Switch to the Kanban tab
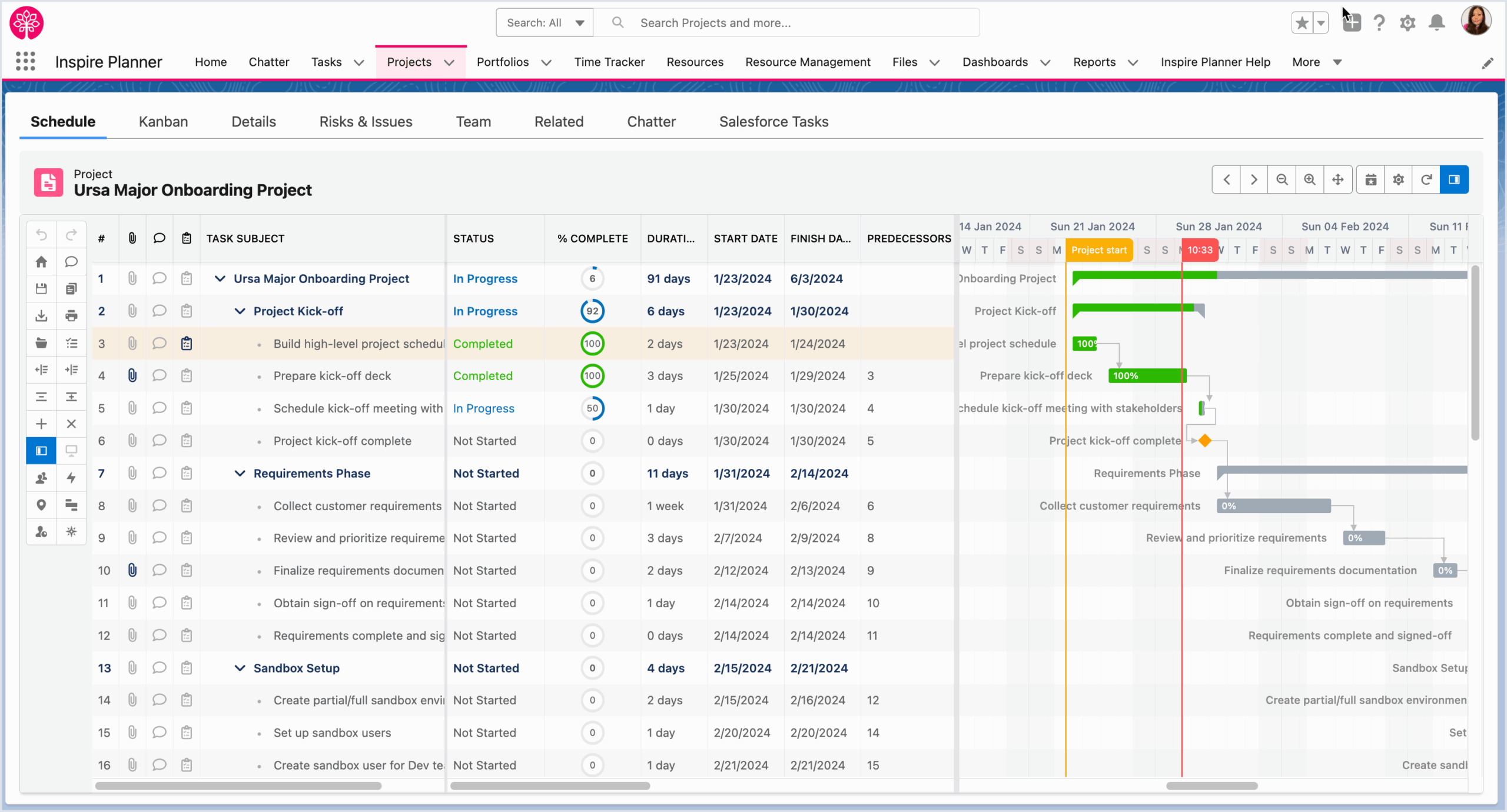 tap(163, 121)
